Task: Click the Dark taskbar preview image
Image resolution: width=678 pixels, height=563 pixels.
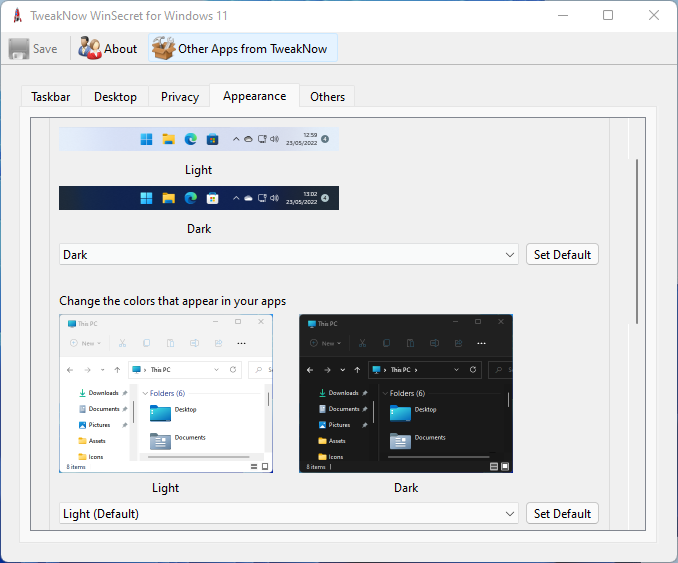Action: (199, 198)
